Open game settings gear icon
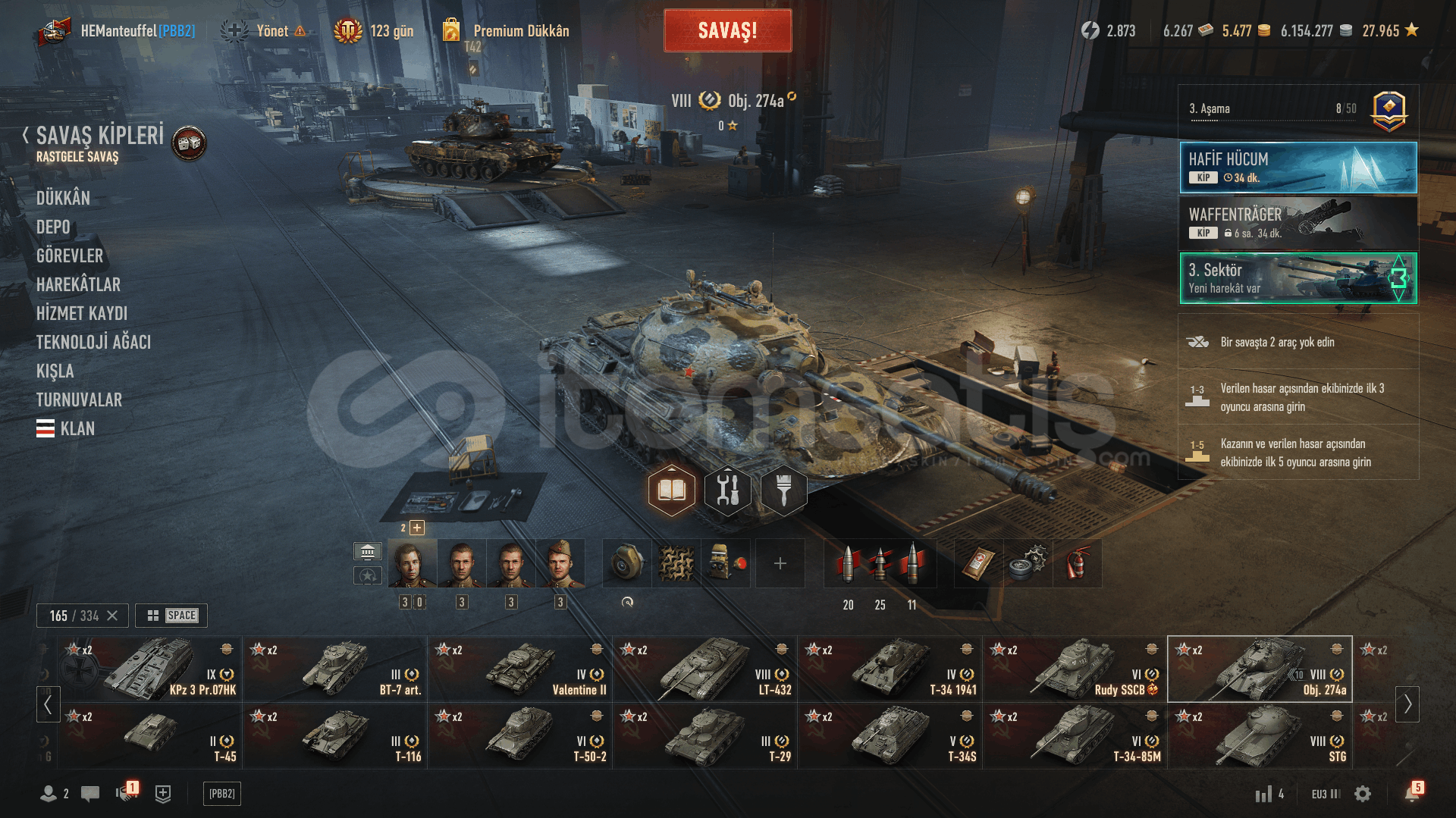This screenshot has height=818, width=1456. [x=1363, y=794]
